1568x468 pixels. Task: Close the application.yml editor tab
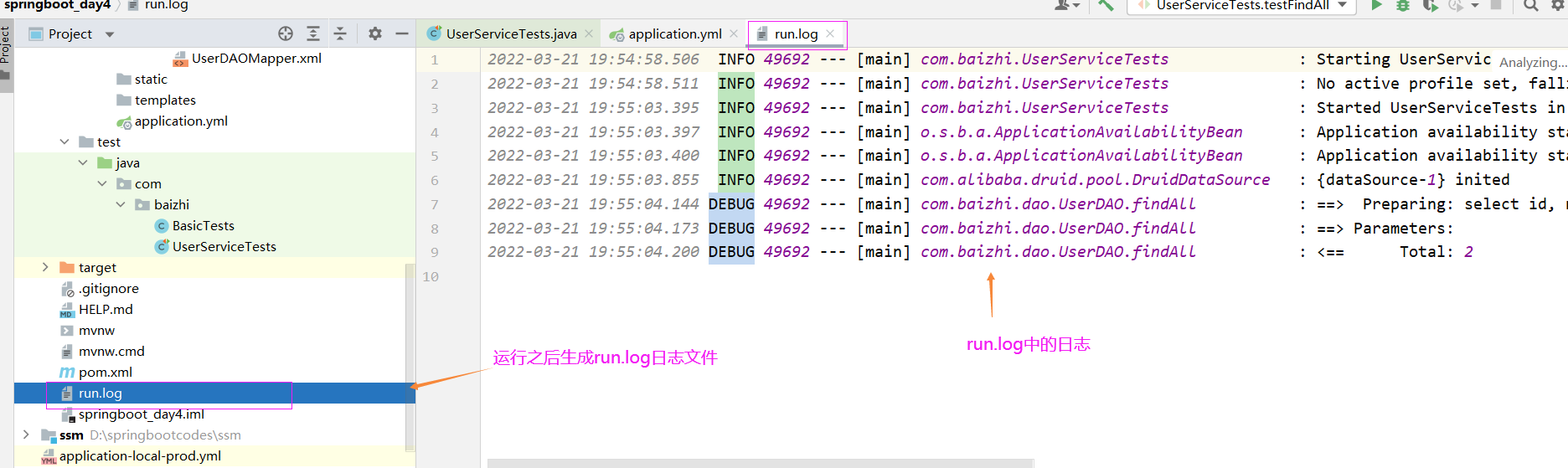point(734,33)
